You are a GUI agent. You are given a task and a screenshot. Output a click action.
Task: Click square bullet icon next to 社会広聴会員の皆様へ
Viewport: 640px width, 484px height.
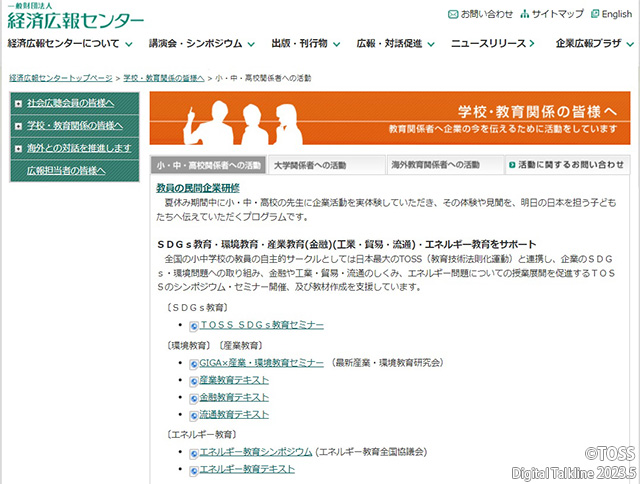point(18,103)
